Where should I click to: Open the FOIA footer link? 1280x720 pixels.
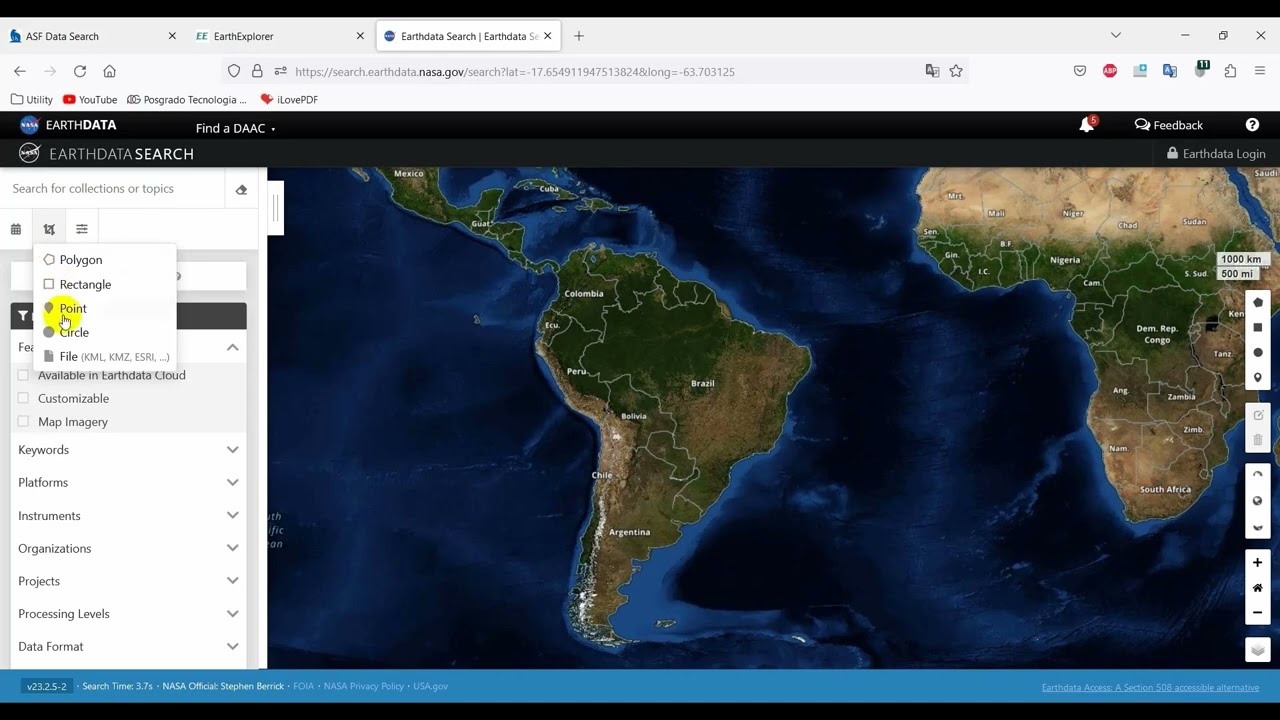tap(303, 686)
